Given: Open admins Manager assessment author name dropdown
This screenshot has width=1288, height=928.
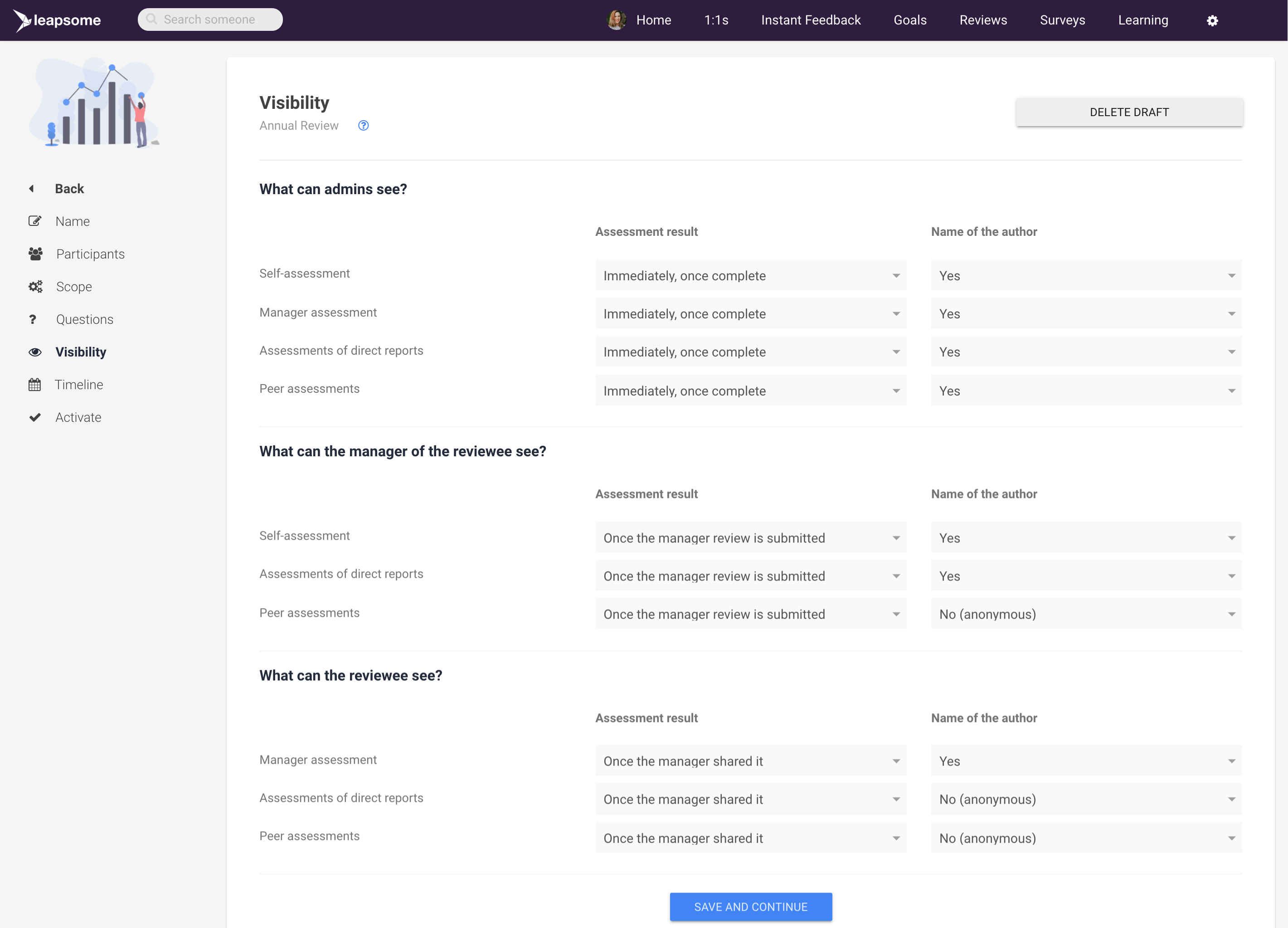Looking at the screenshot, I should tap(1086, 313).
